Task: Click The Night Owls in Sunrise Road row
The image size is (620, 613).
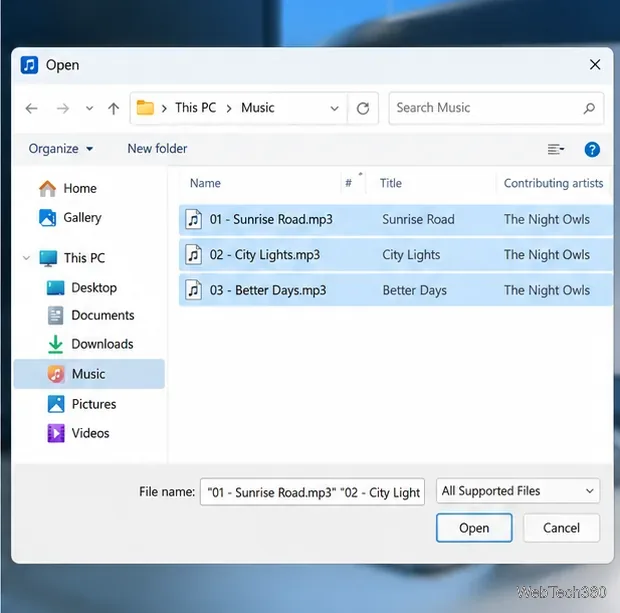Action: pyautogui.click(x=546, y=219)
